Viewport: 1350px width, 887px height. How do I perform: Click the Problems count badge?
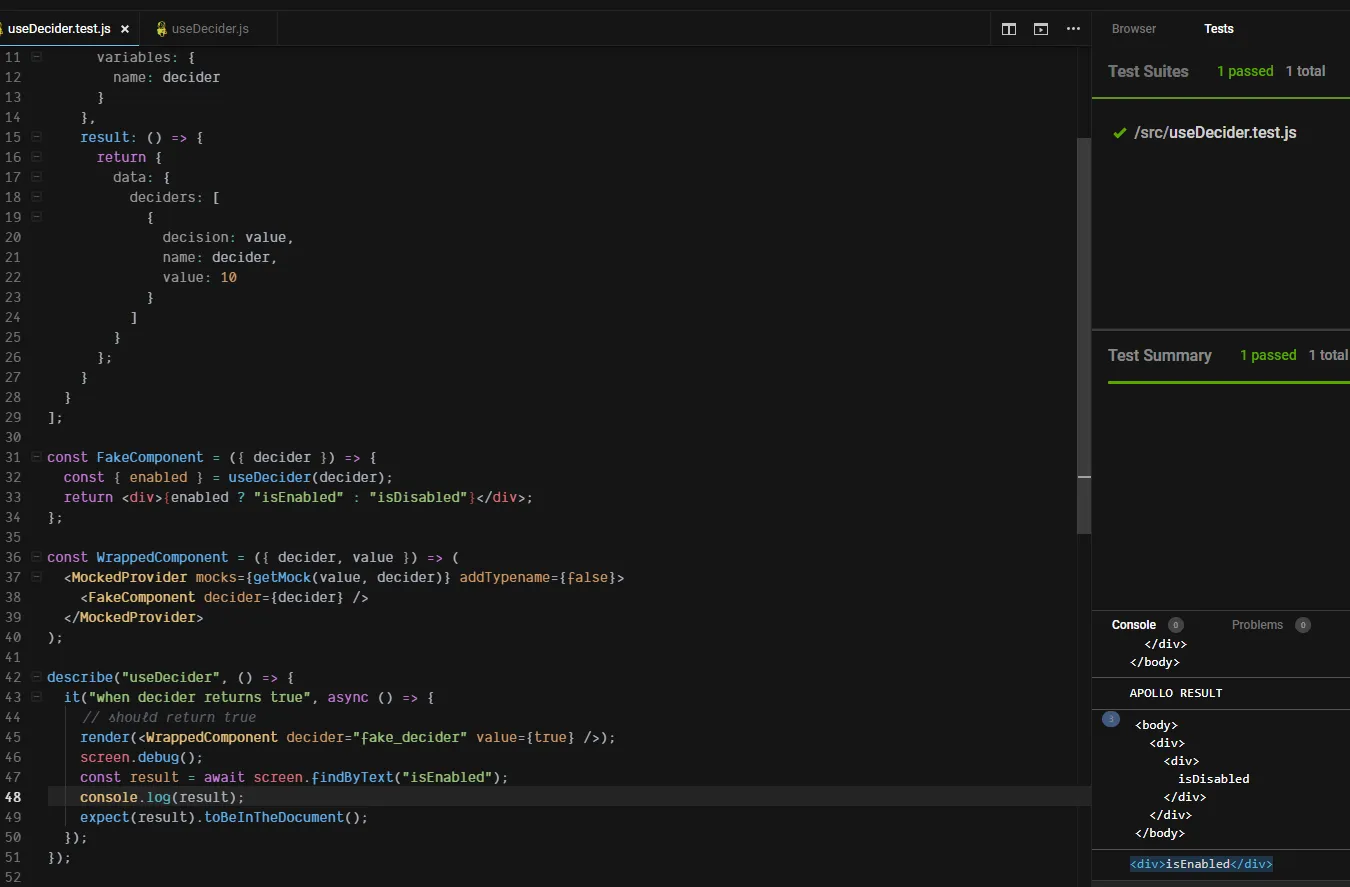1302,625
